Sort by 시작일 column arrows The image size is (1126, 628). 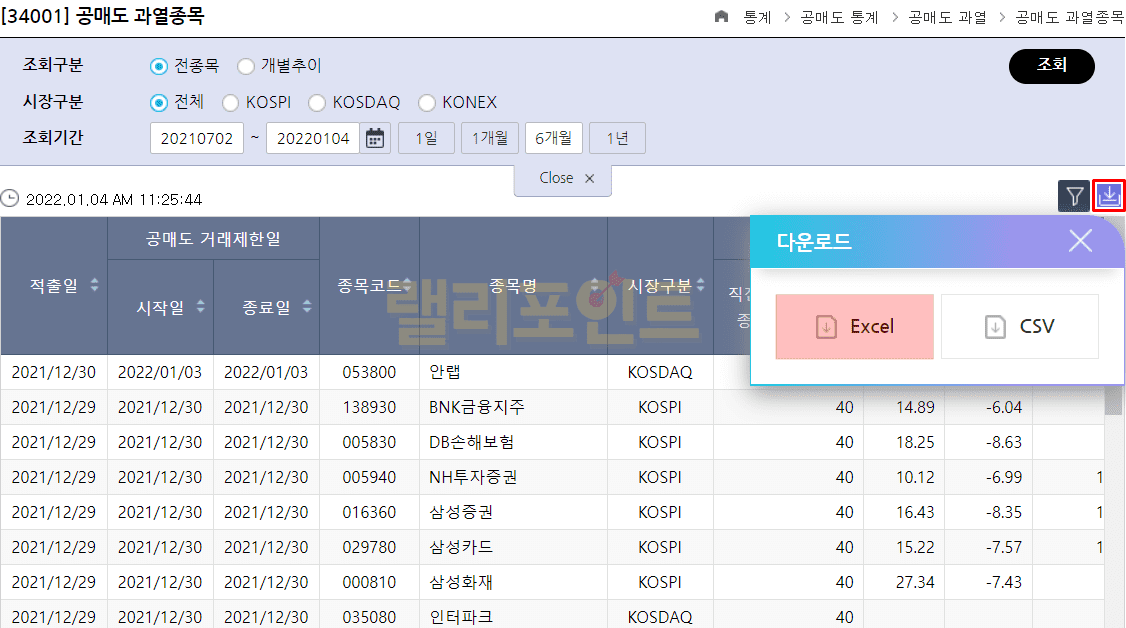201,307
